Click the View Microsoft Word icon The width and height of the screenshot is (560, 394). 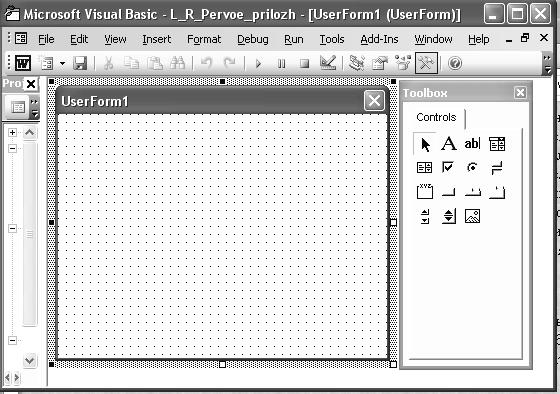[x=23, y=64]
